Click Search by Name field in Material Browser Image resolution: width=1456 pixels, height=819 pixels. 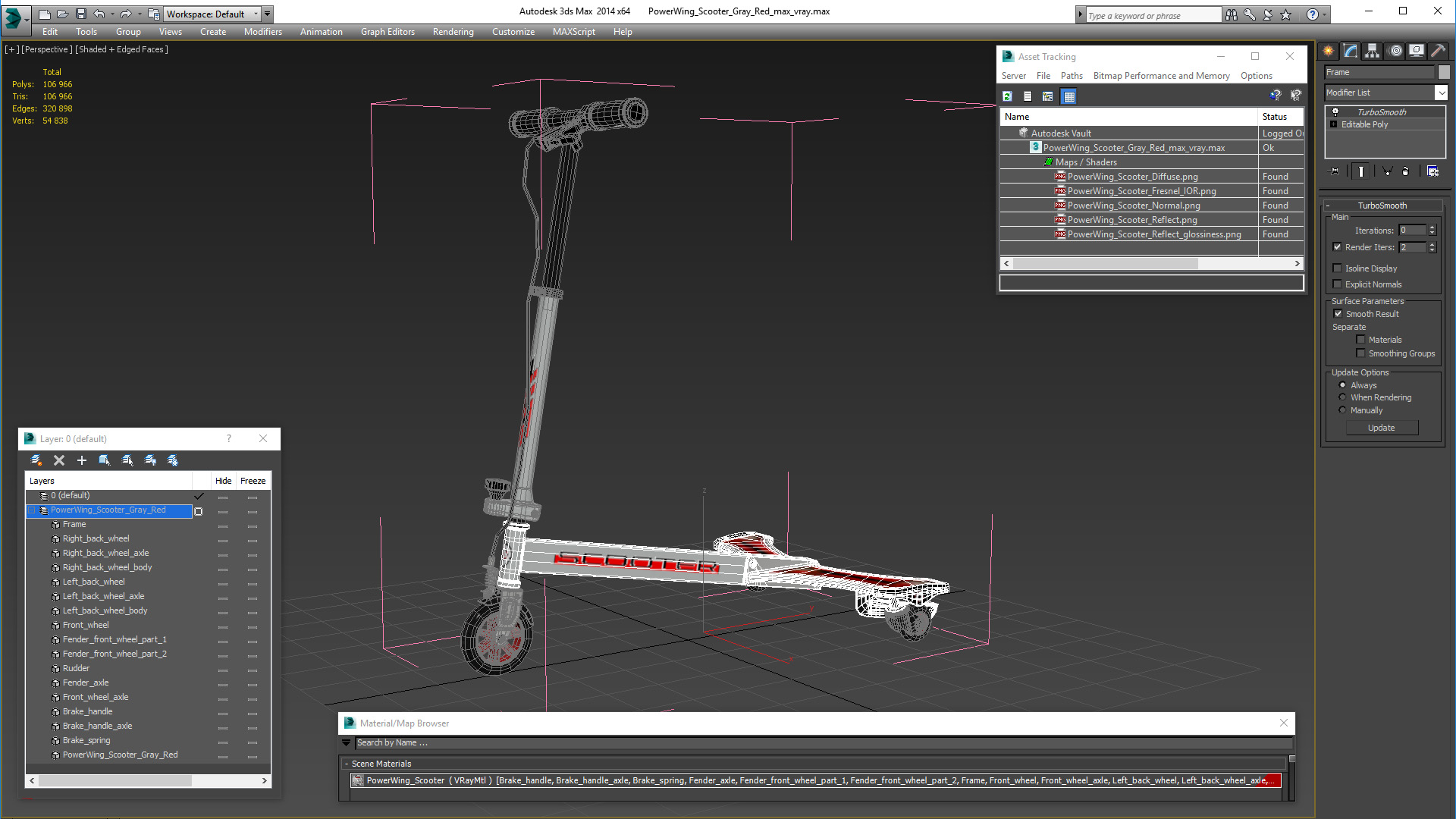824,743
